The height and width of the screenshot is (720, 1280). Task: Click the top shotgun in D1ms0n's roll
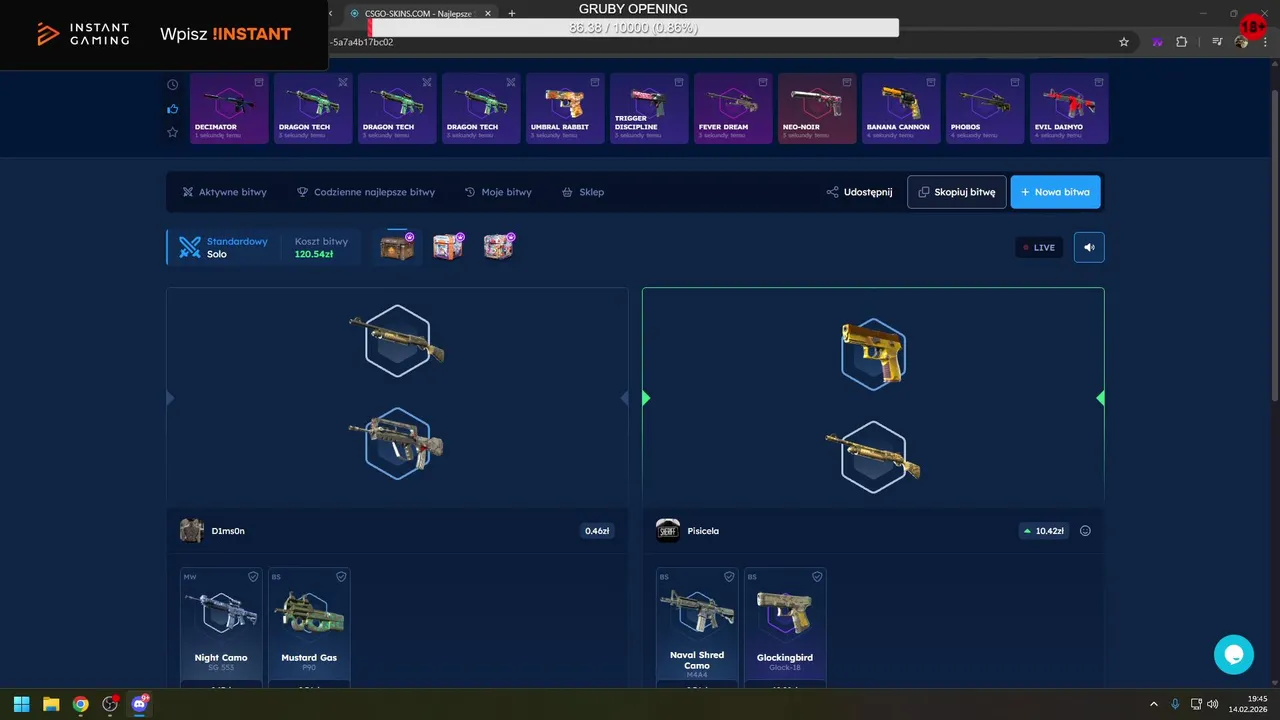[x=397, y=340]
